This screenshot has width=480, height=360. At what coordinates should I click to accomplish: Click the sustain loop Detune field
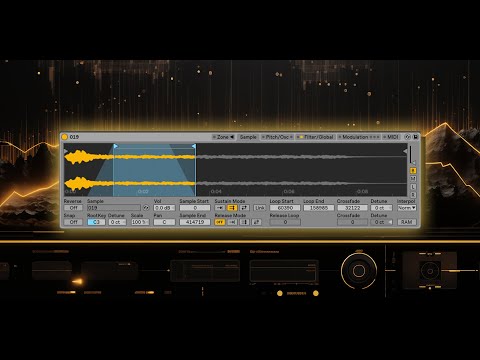pos(382,208)
